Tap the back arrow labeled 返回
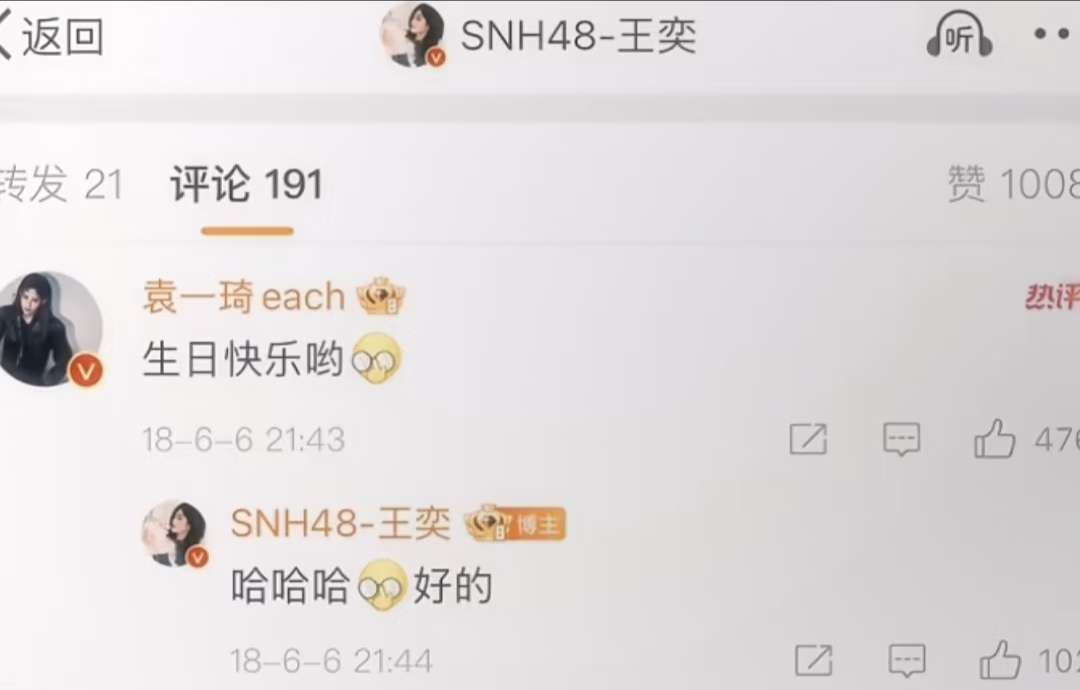 tap(52, 36)
